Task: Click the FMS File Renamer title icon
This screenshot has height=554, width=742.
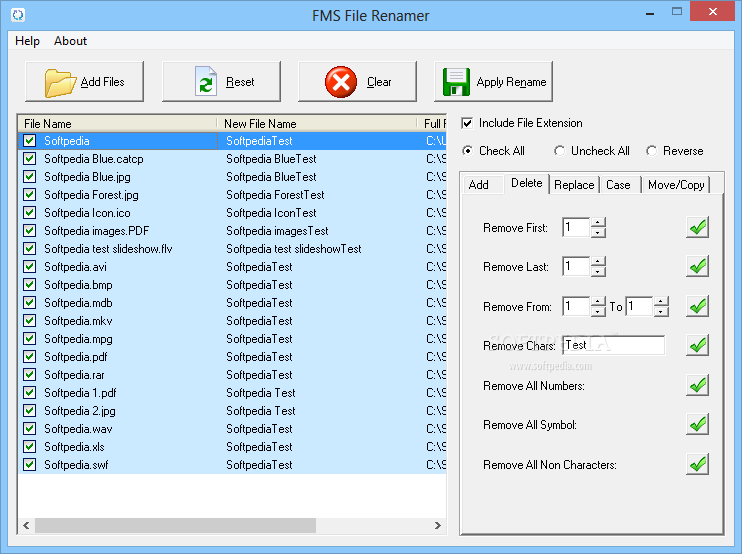Action: 18,15
